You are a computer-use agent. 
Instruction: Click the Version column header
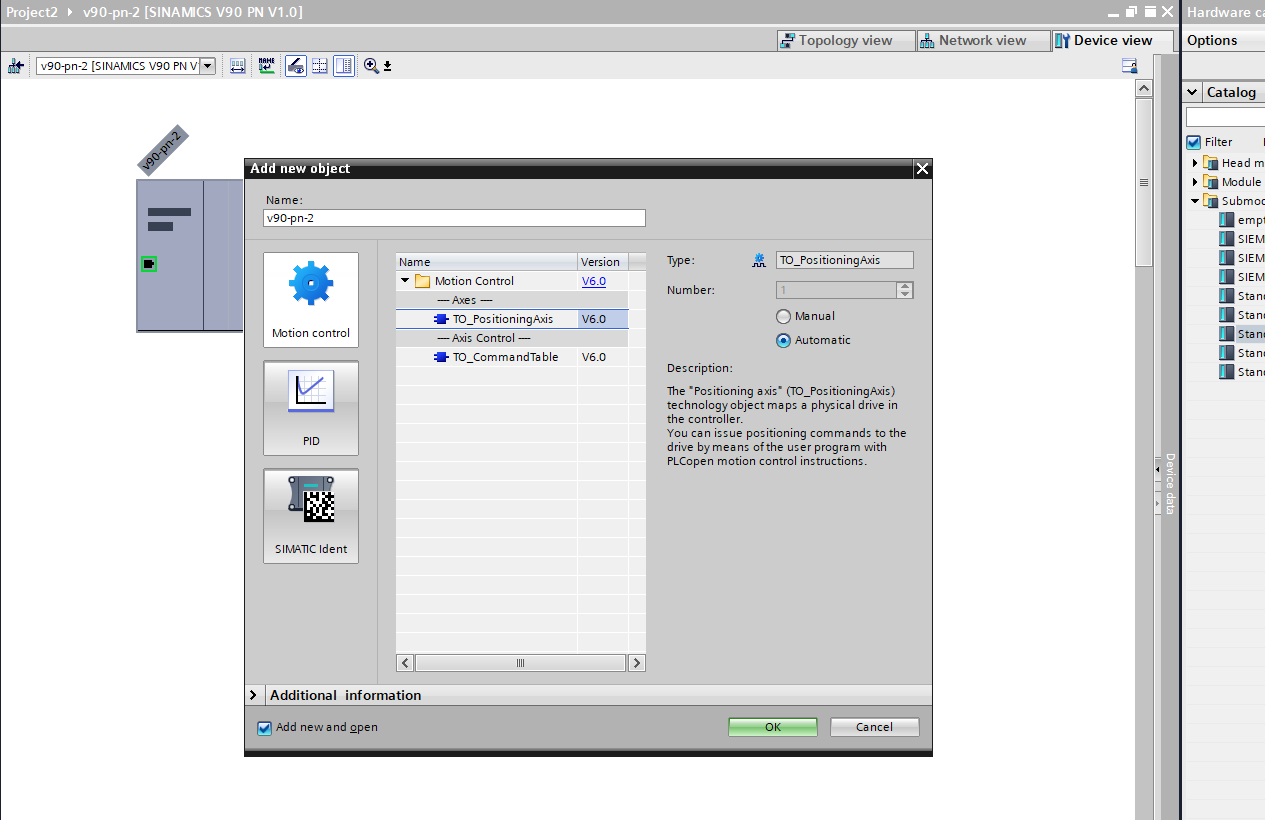coord(603,262)
